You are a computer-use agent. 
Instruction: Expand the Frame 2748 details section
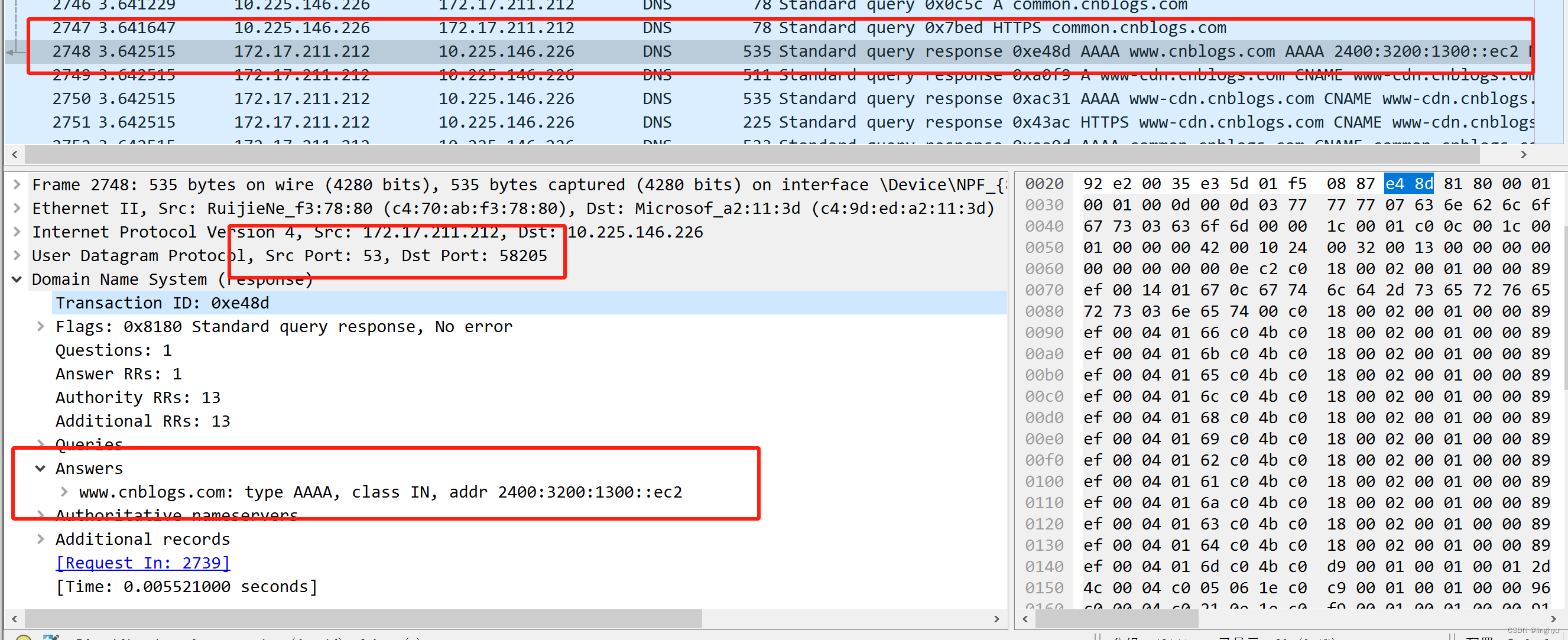coord(17,184)
